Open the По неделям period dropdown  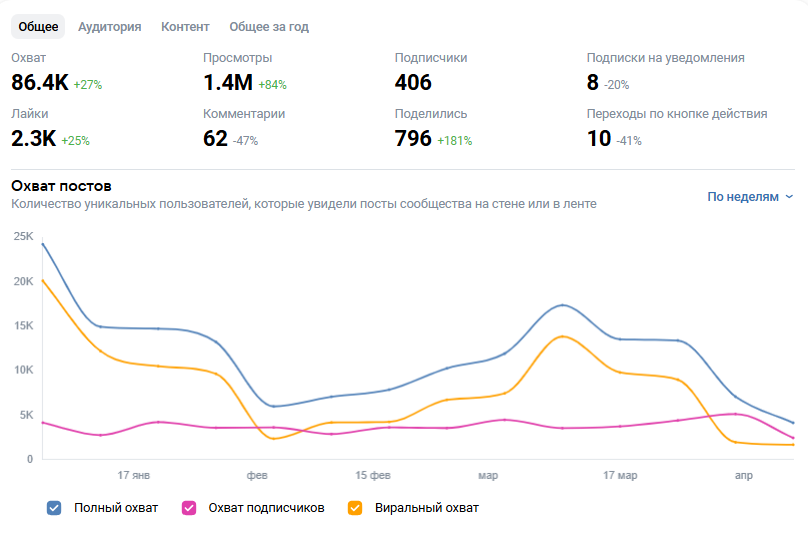(750, 196)
